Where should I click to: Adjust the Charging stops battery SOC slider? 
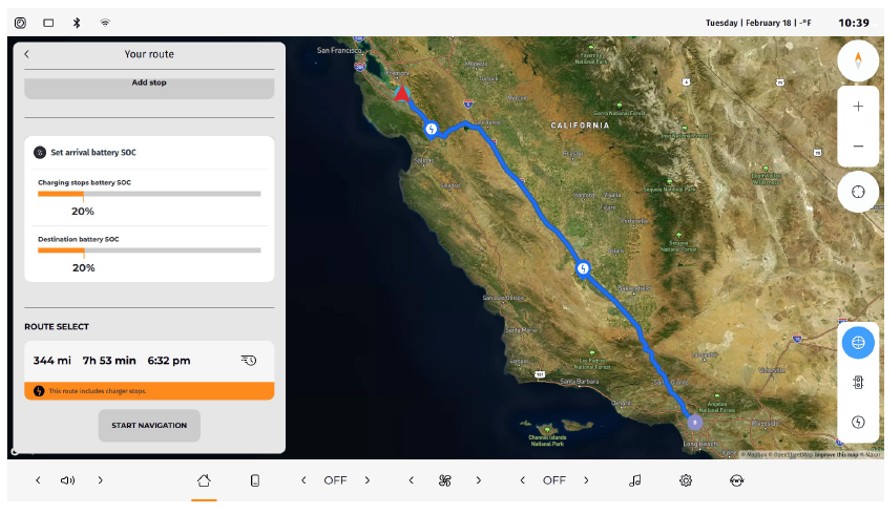pyautogui.click(x=83, y=194)
